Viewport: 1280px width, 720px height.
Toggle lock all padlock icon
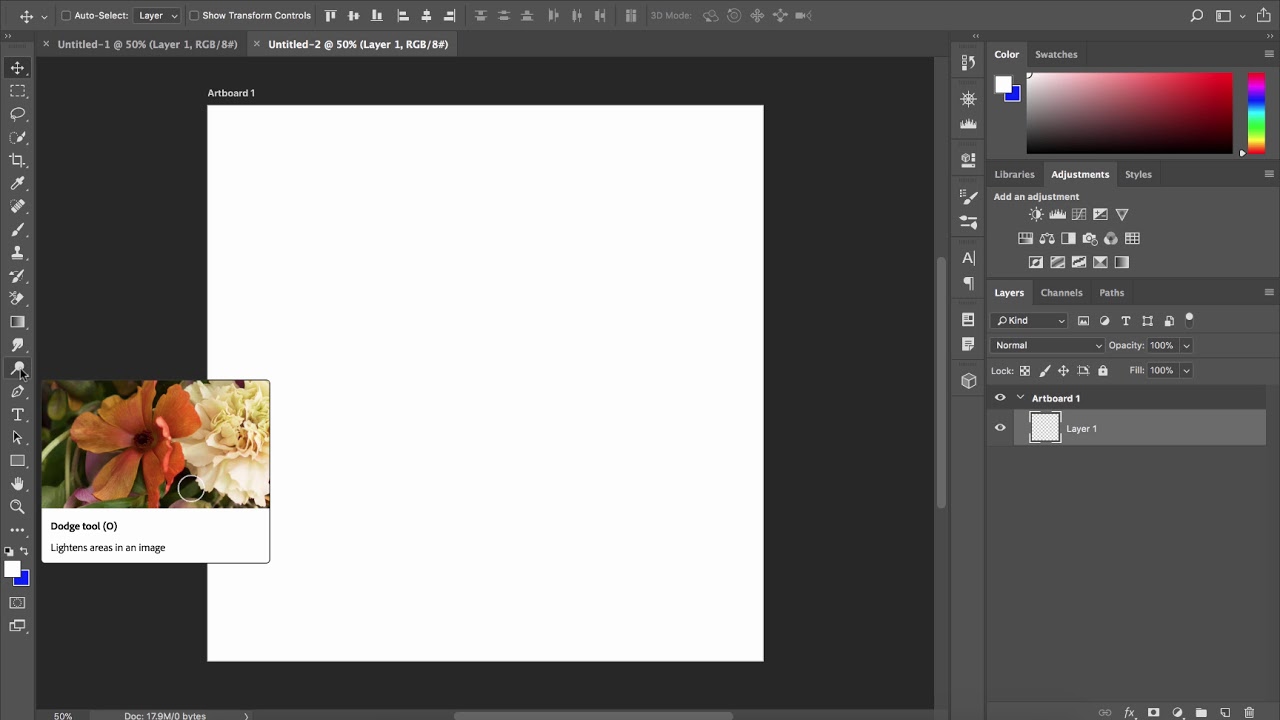coord(1103,371)
